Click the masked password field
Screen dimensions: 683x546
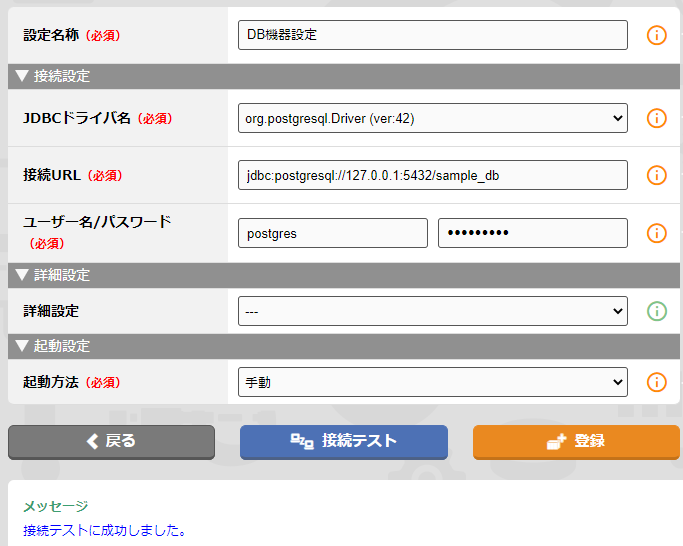click(x=532, y=233)
